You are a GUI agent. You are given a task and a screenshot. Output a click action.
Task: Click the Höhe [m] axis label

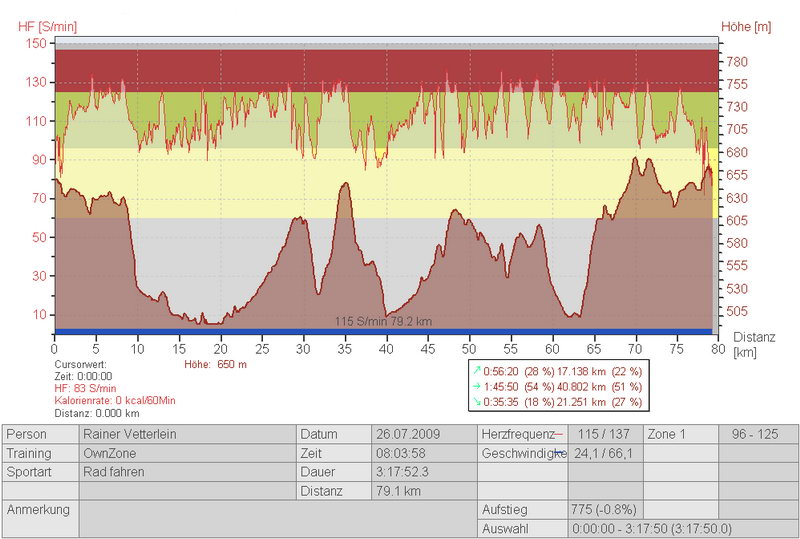(x=746, y=25)
